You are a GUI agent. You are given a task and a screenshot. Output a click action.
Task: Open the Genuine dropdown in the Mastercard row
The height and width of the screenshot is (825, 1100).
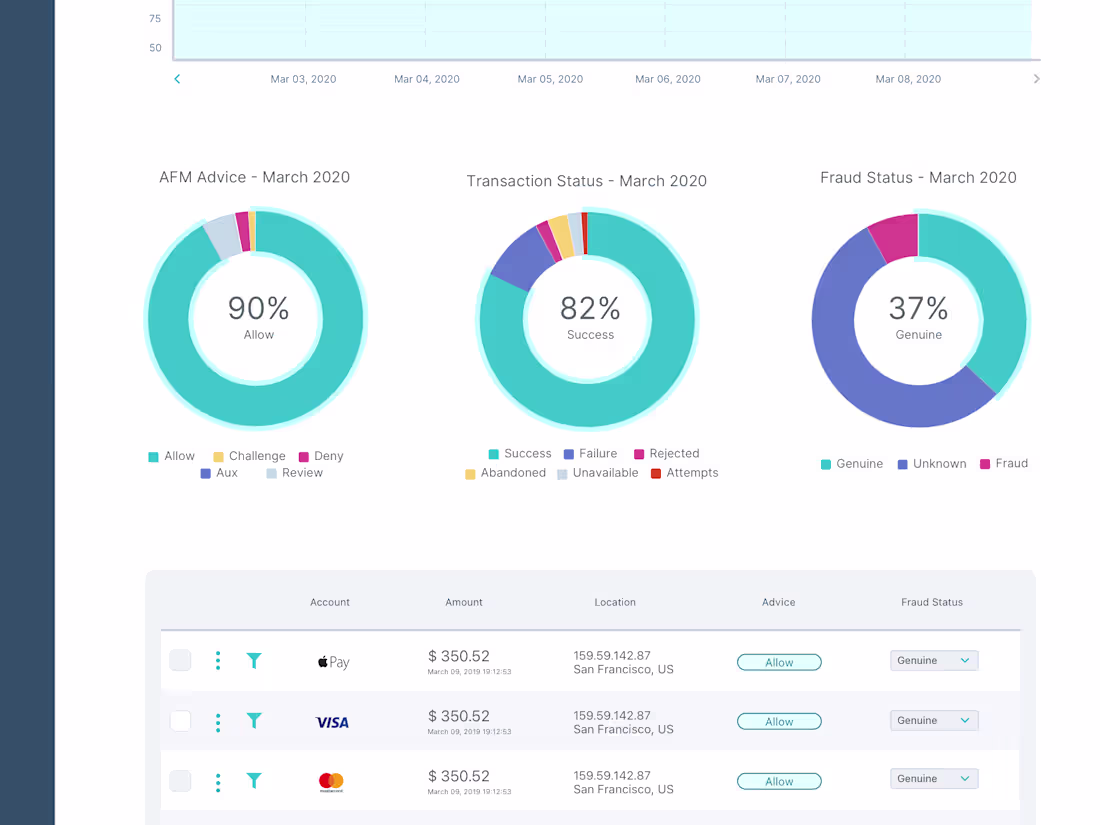pos(933,778)
